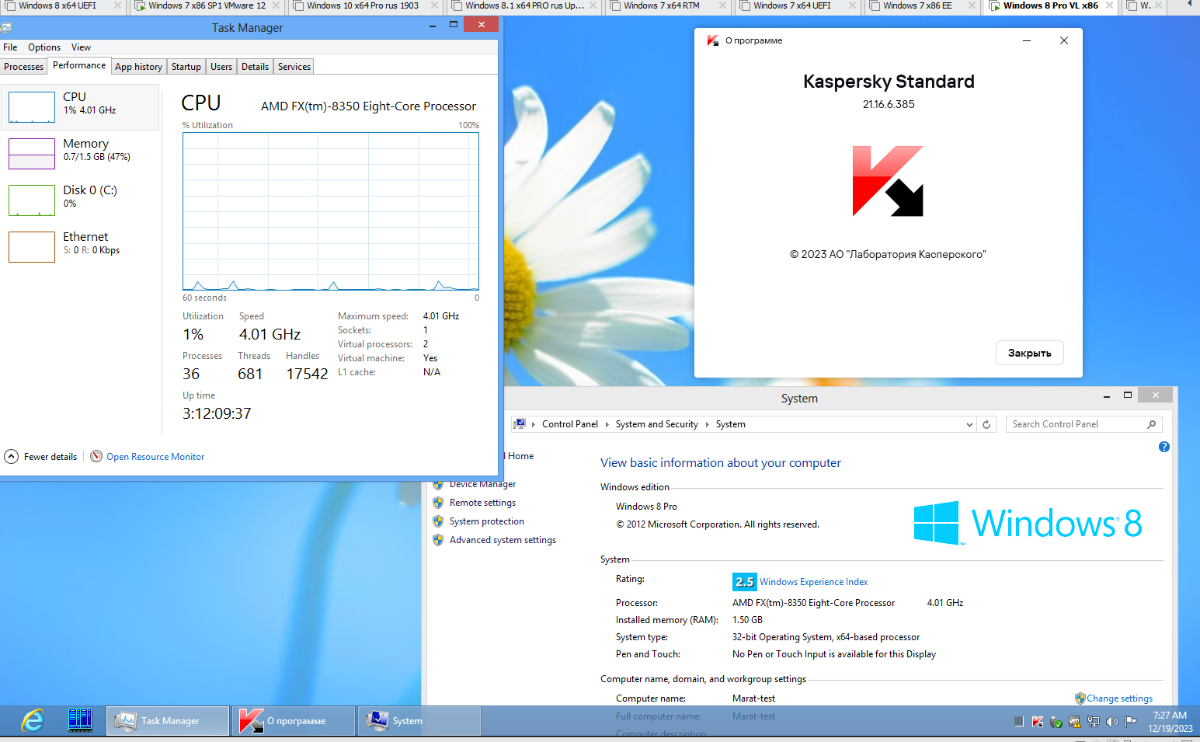Click the Kaspersky title bar icon
This screenshot has height=742, width=1200.
click(713, 41)
